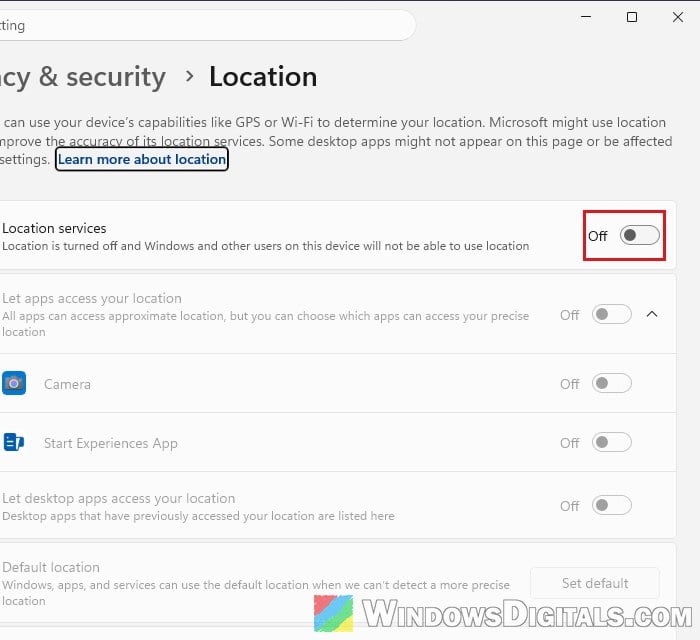Close the Settings window
700x640 pixels.
tap(678, 17)
